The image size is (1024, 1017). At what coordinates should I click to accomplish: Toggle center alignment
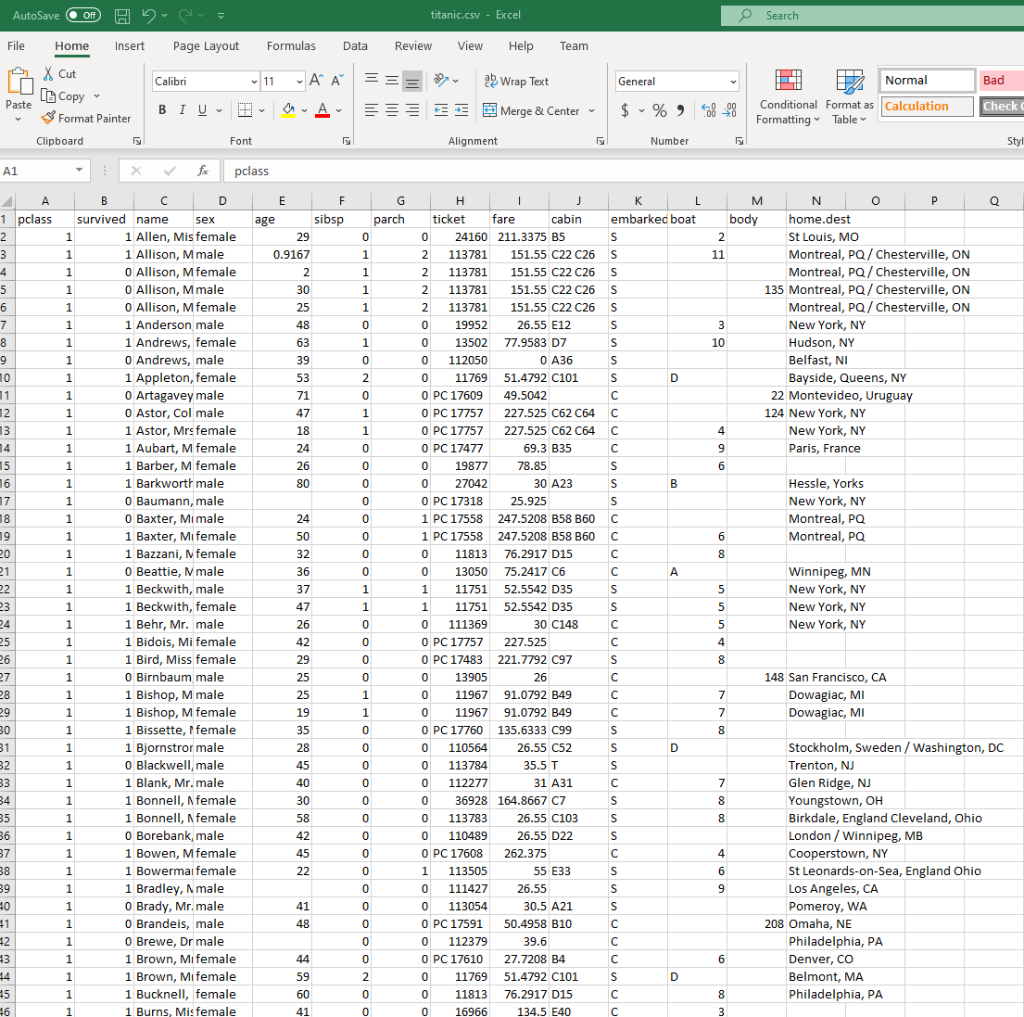390,110
